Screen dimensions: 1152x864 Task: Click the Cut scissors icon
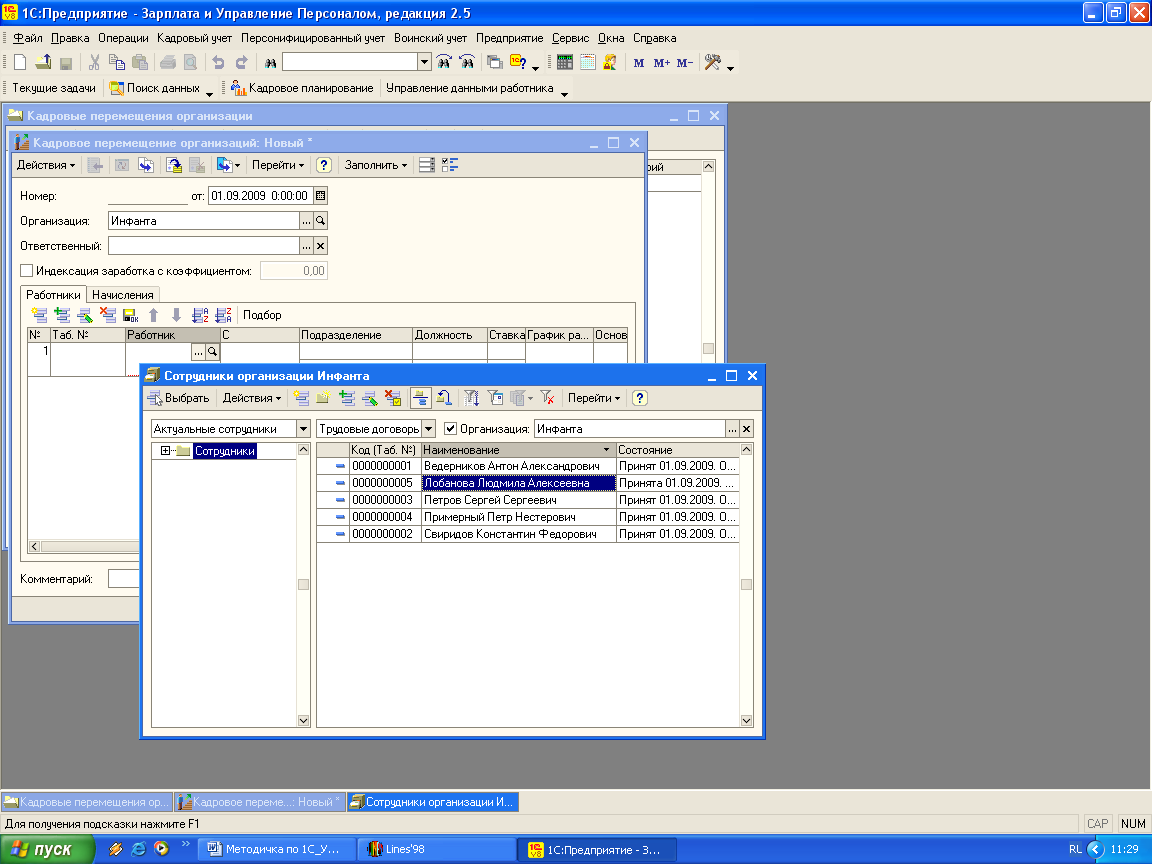[x=94, y=62]
